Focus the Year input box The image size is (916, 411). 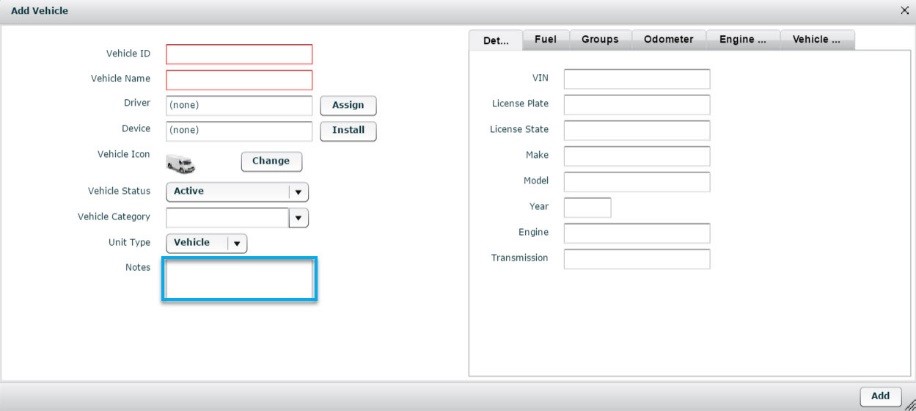click(x=587, y=208)
